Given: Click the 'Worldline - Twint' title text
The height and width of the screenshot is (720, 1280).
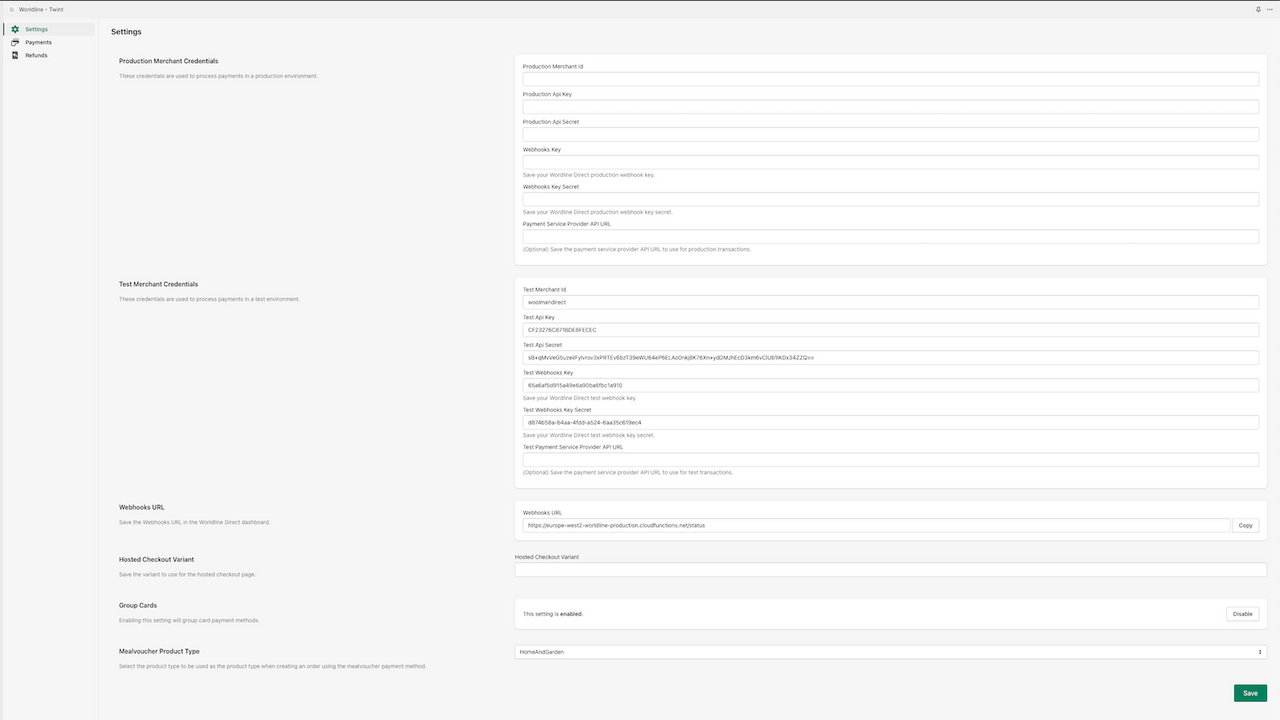Looking at the screenshot, I should coord(41,9).
